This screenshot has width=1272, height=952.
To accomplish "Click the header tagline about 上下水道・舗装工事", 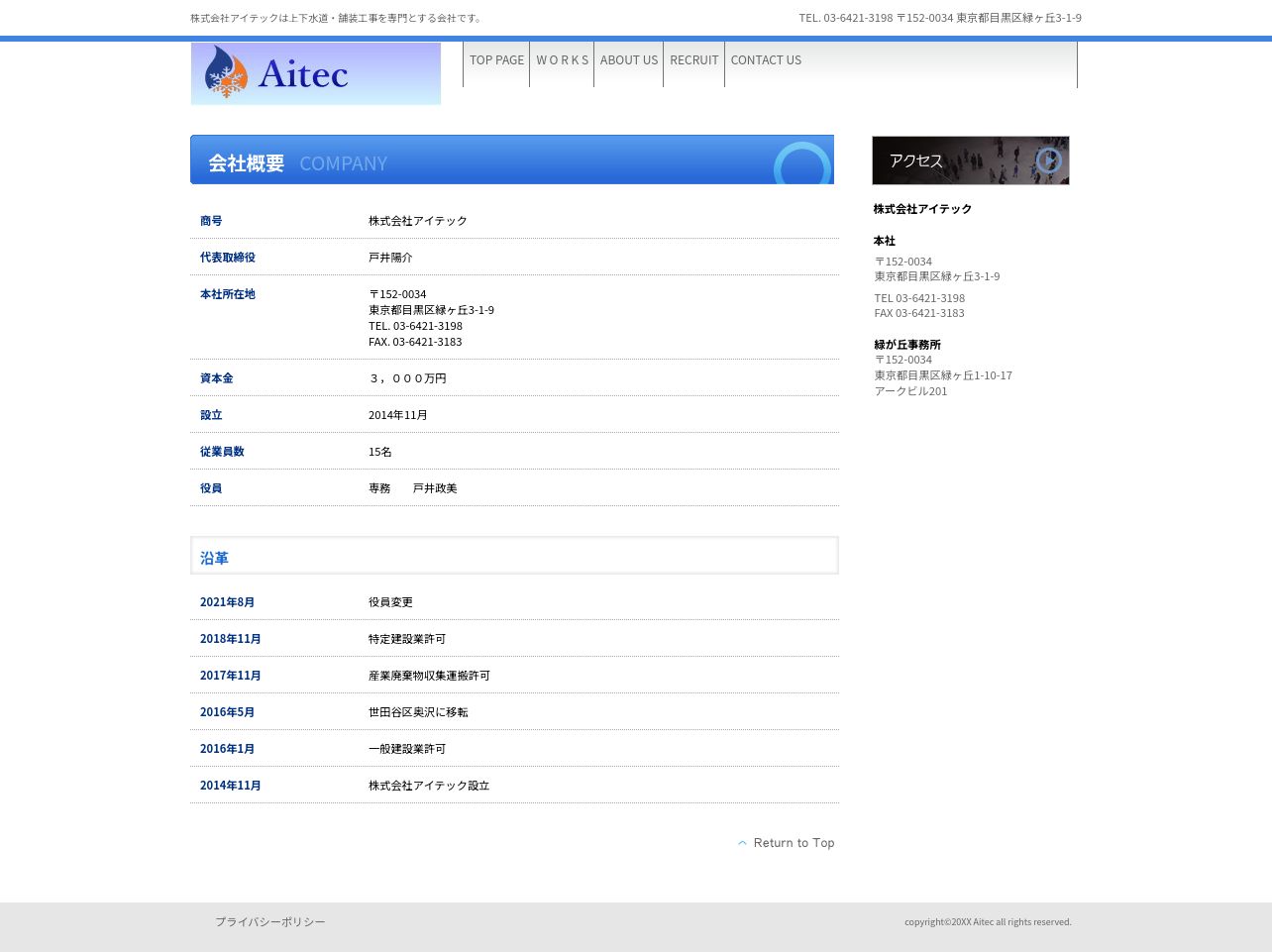I will (338, 18).
